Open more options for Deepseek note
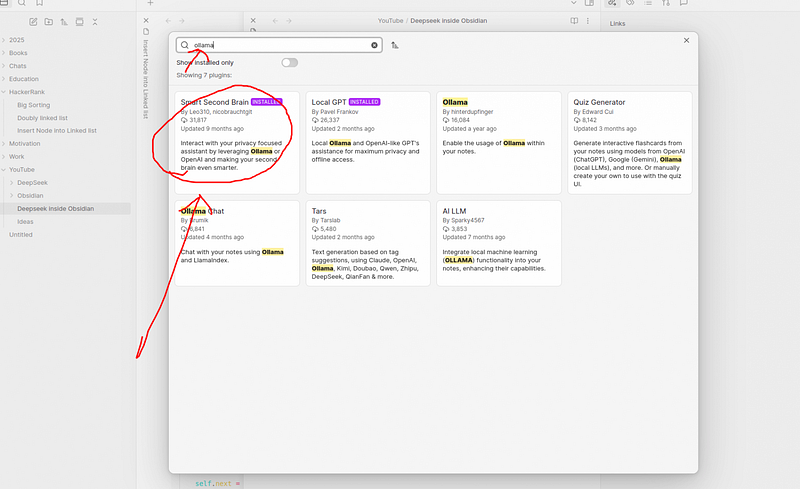800x489 pixels. click(588, 21)
